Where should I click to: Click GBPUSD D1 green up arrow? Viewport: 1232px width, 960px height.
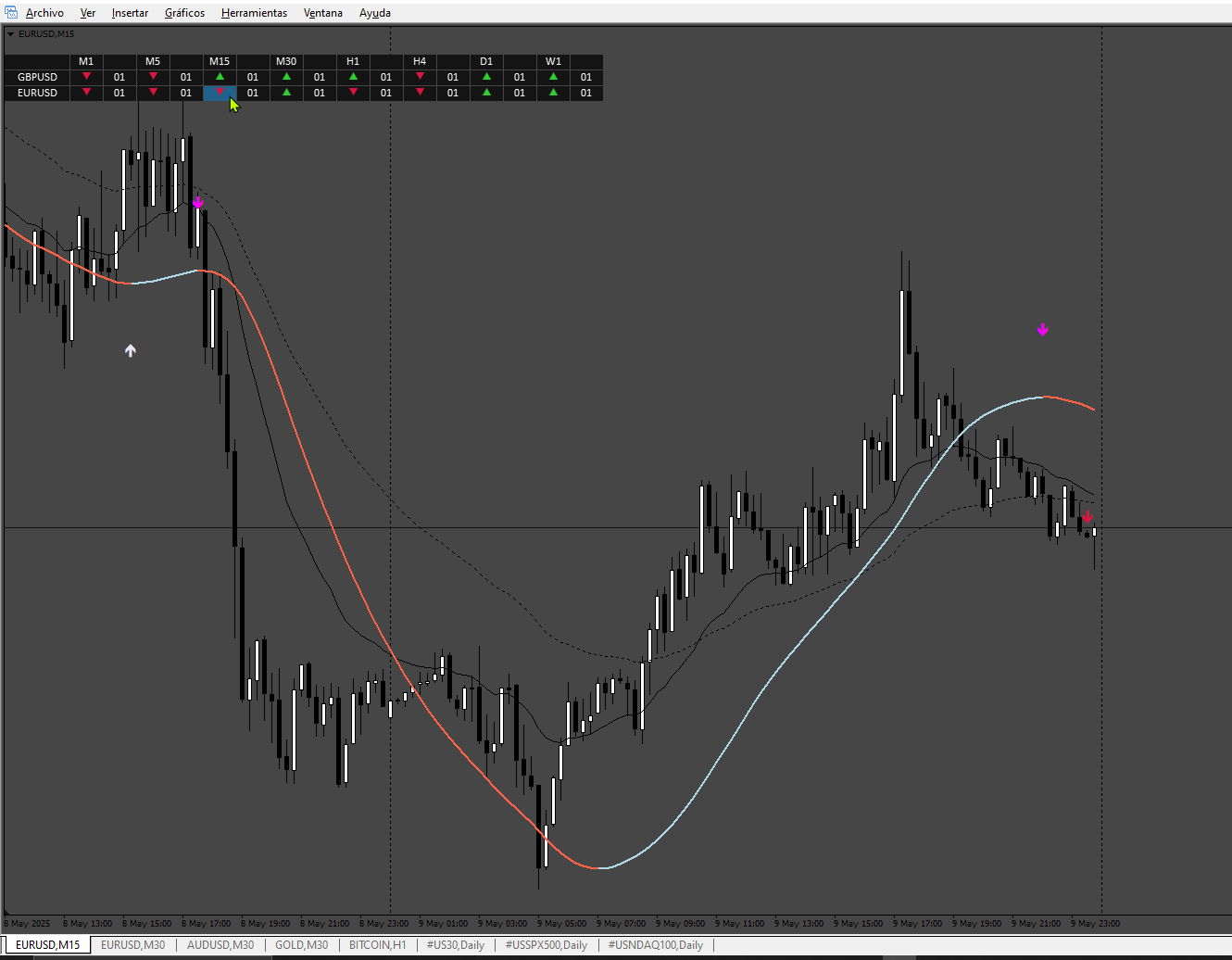tap(486, 77)
